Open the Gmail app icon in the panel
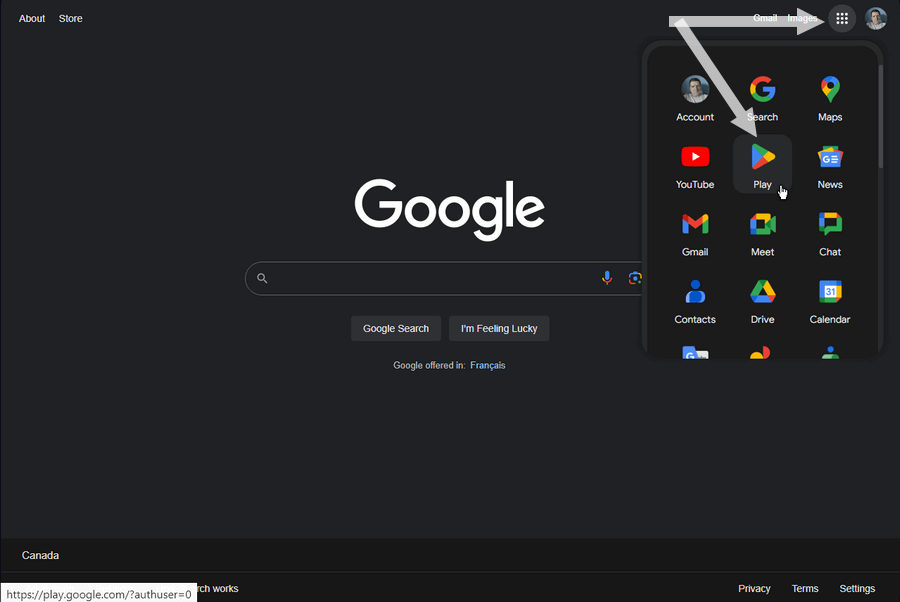This screenshot has height=602, width=900. 695,233
